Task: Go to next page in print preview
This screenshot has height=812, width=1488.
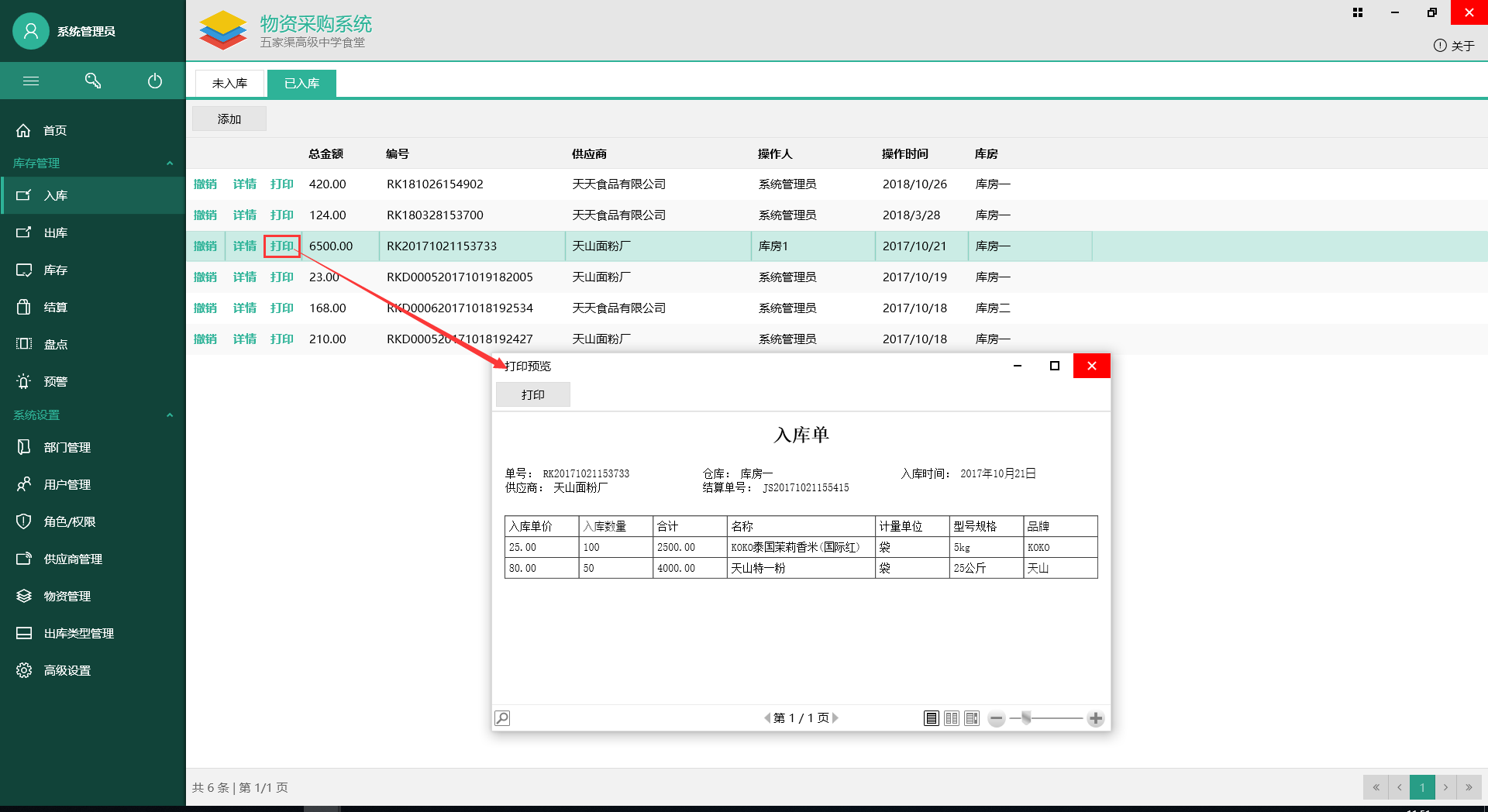Action: 835,718
